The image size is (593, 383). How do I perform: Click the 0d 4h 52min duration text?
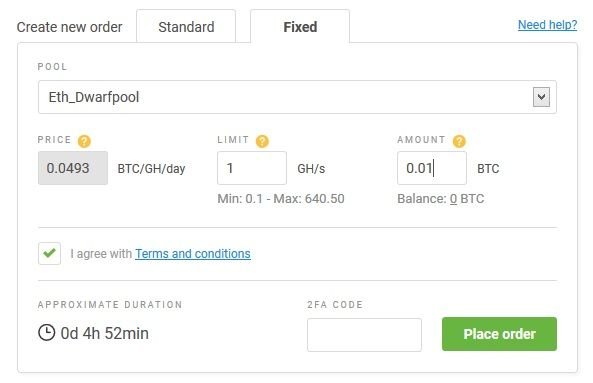click(104, 333)
